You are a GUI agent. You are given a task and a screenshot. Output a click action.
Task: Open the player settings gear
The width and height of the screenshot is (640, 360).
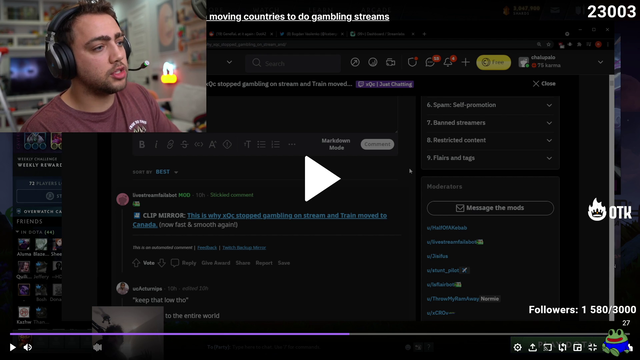pos(518,347)
